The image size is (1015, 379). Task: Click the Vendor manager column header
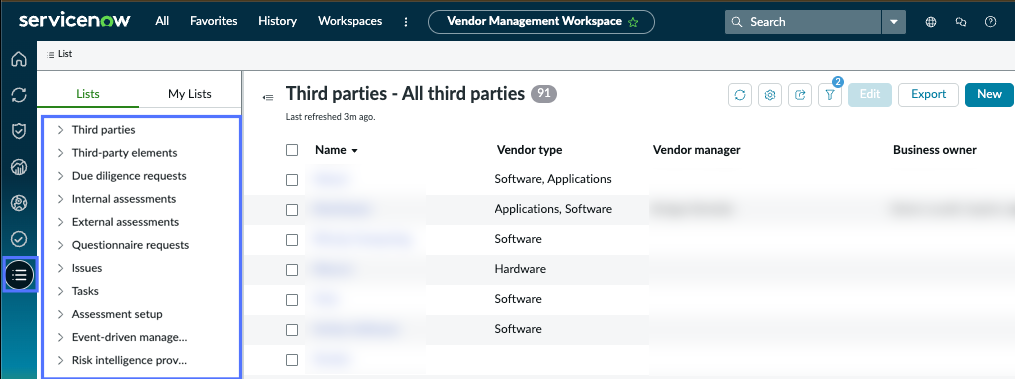[x=697, y=150]
